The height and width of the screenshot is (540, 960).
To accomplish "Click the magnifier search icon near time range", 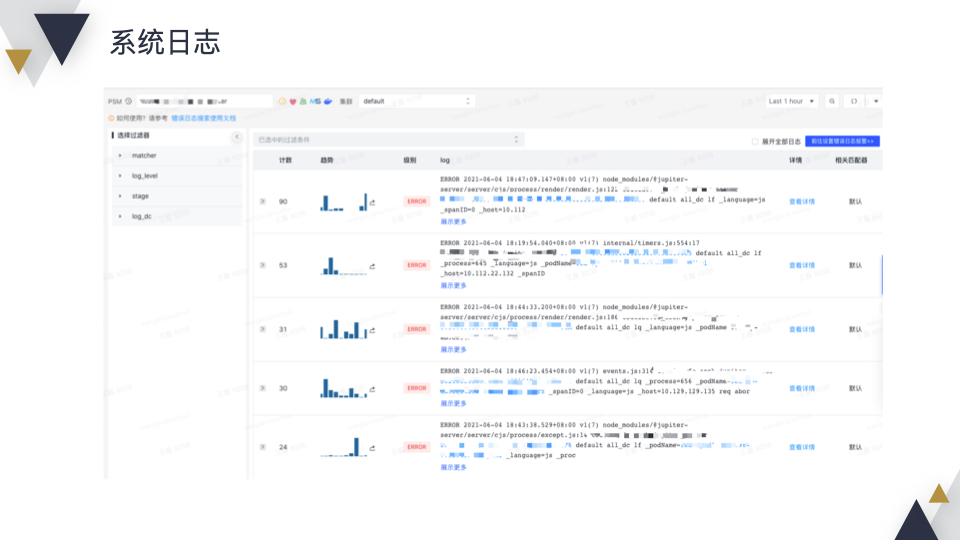I will tap(831, 101).
